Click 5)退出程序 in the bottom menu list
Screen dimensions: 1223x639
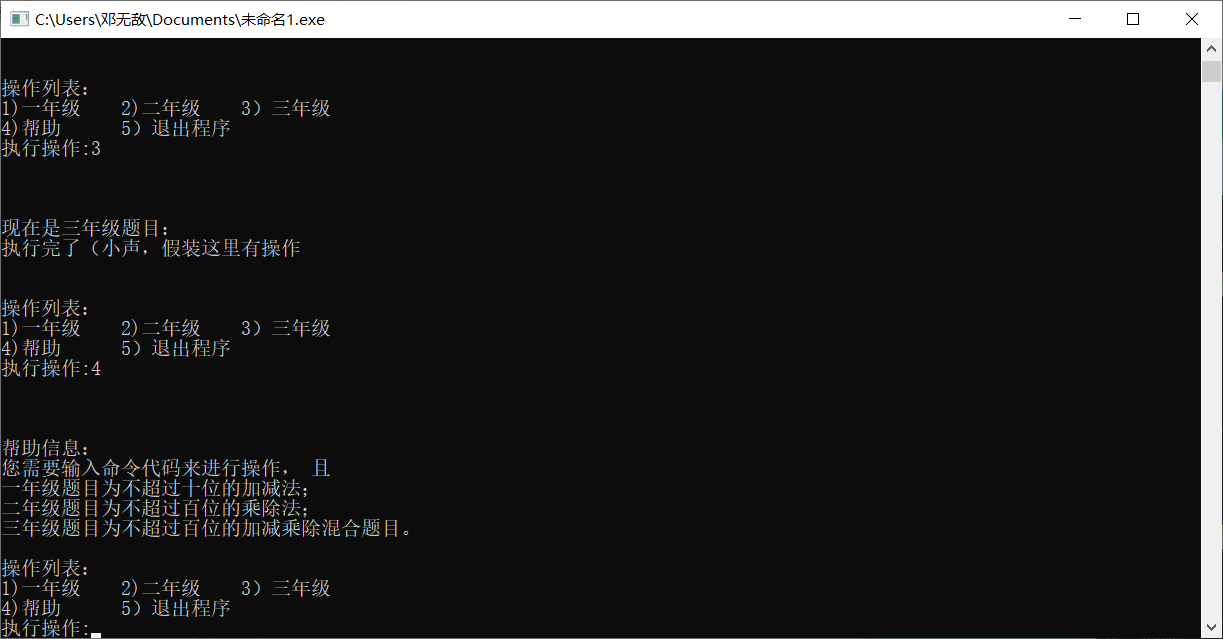coord(176,608)
